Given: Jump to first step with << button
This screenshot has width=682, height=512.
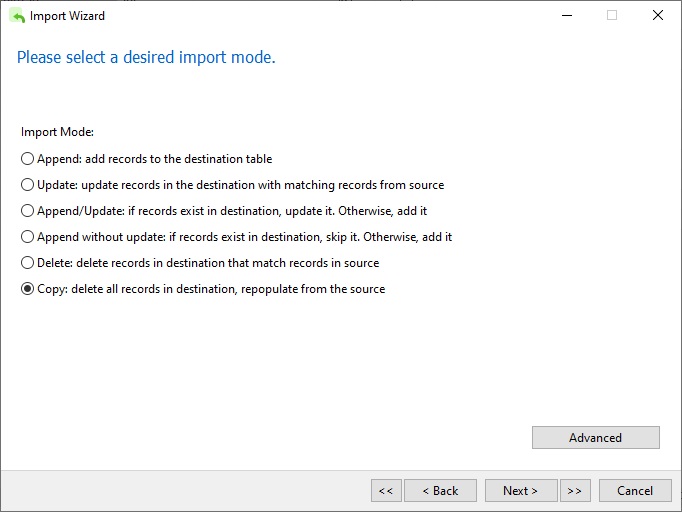Looking at the screenshot, I should point(386,491).
